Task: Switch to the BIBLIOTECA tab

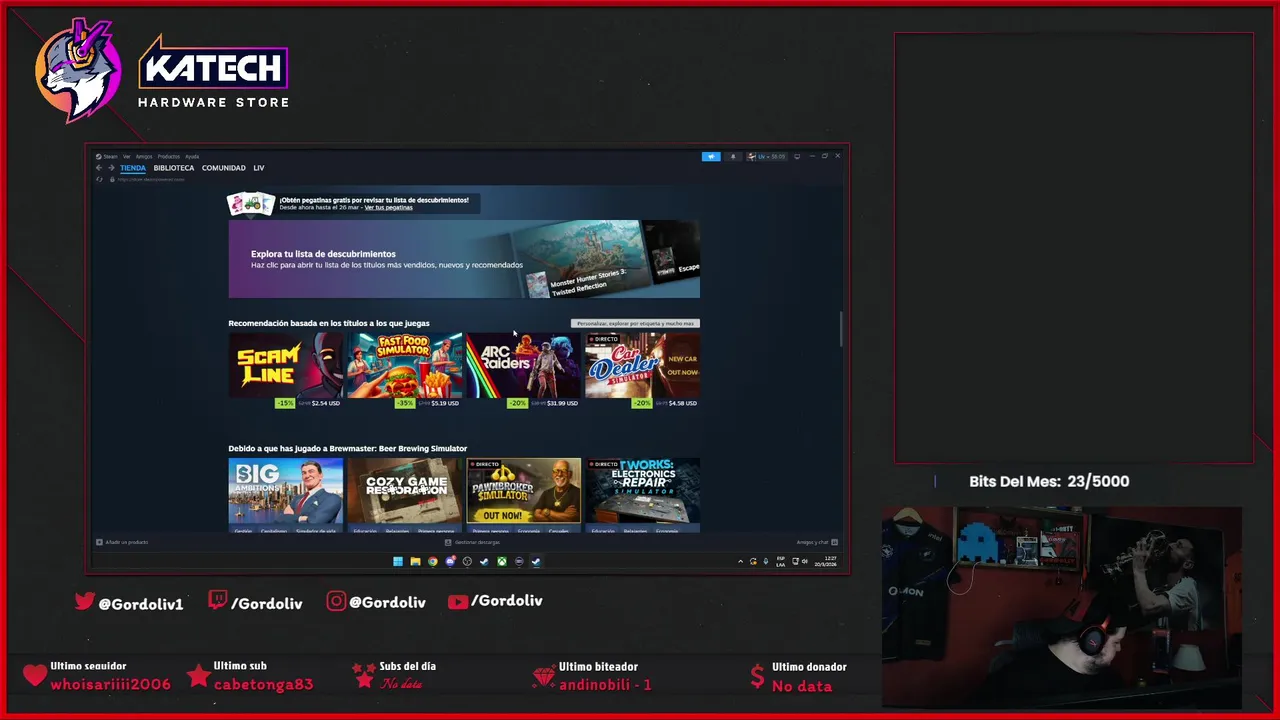Action: pyautogui.click(x=174, y=168)
